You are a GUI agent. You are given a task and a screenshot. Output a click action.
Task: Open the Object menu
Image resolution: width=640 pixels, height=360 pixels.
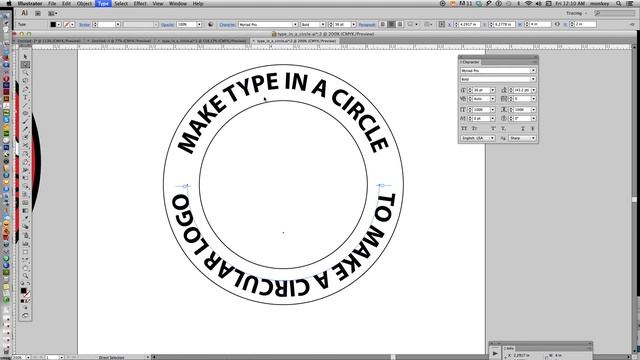[84, 3]
